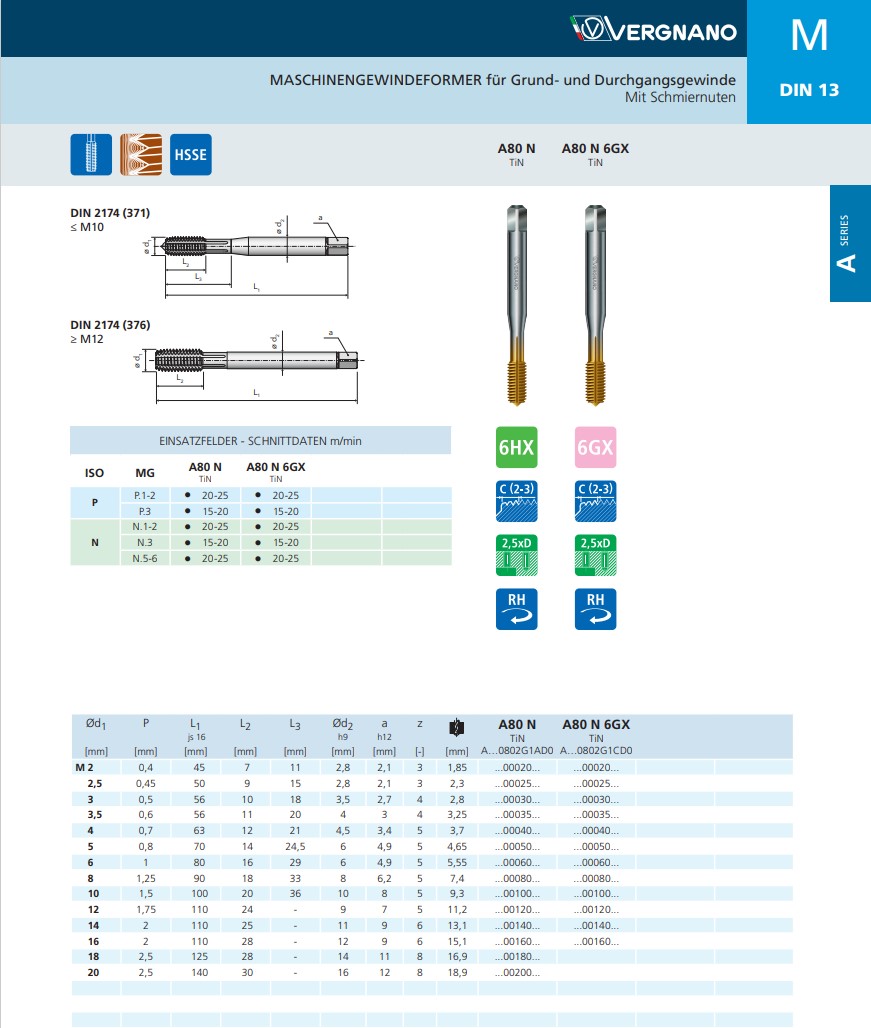Select the green 2,5xD depth icon

[516, 555]
